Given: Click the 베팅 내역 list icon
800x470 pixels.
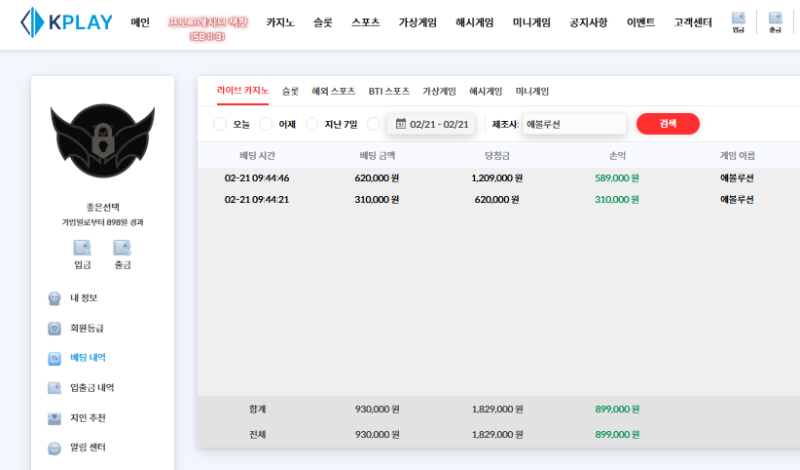Looking at the screenshot, I should click(x=54, y=358).
